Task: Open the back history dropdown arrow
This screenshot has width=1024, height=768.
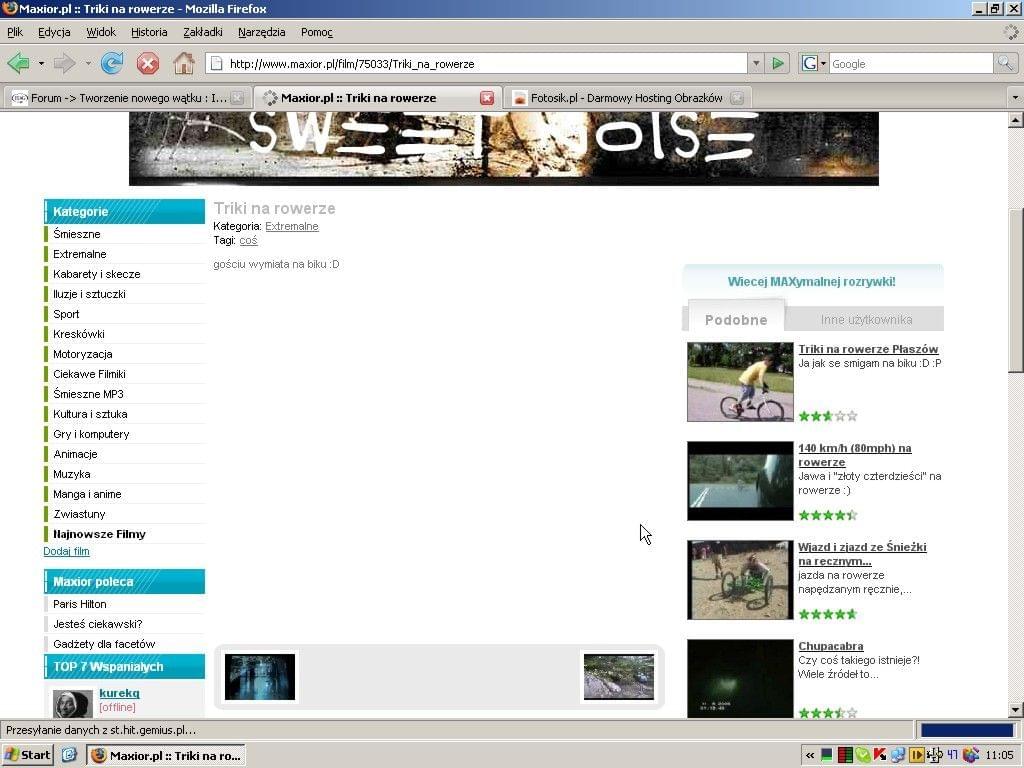Action: [41, 63]
